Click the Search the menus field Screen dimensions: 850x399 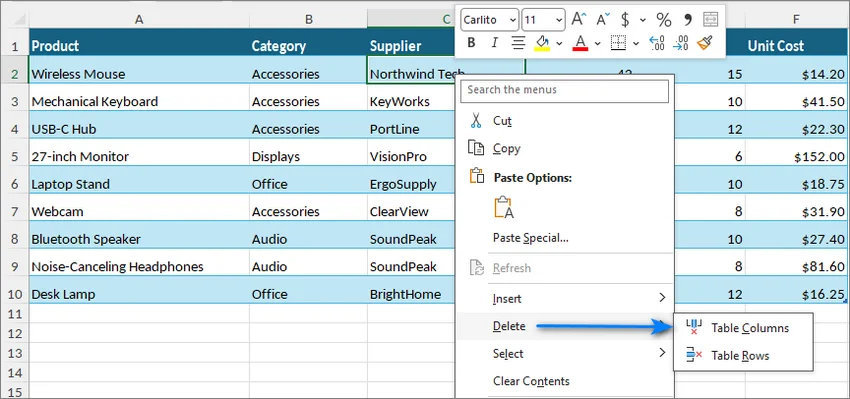tap(564, 90)
